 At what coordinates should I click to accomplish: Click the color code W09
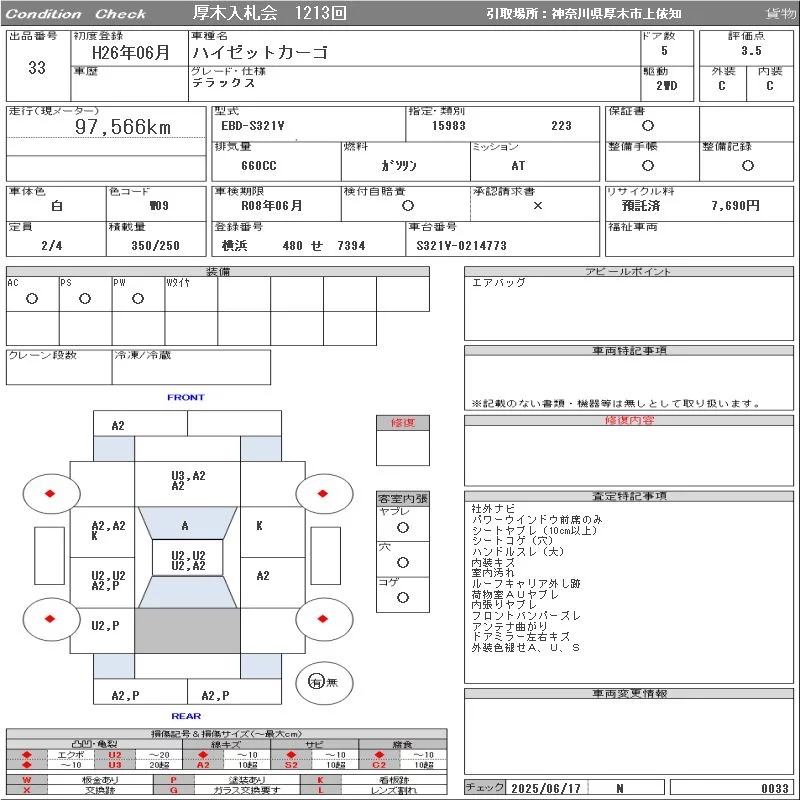tap(159, 206)
